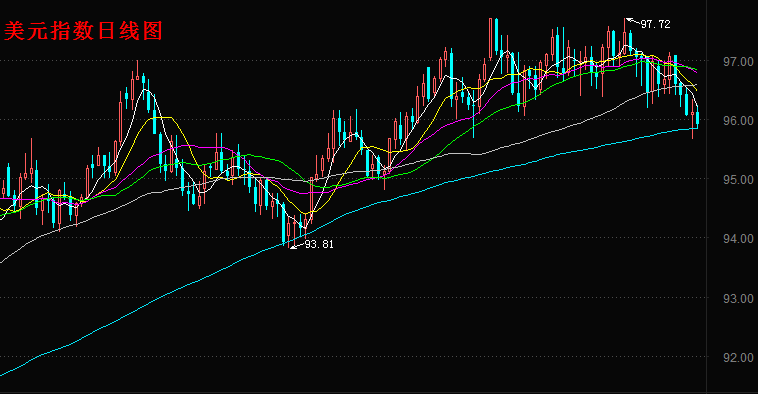This screenshot has height=394, width=758.
Task: Select the 96.00 price axis label
Action: 738,120
